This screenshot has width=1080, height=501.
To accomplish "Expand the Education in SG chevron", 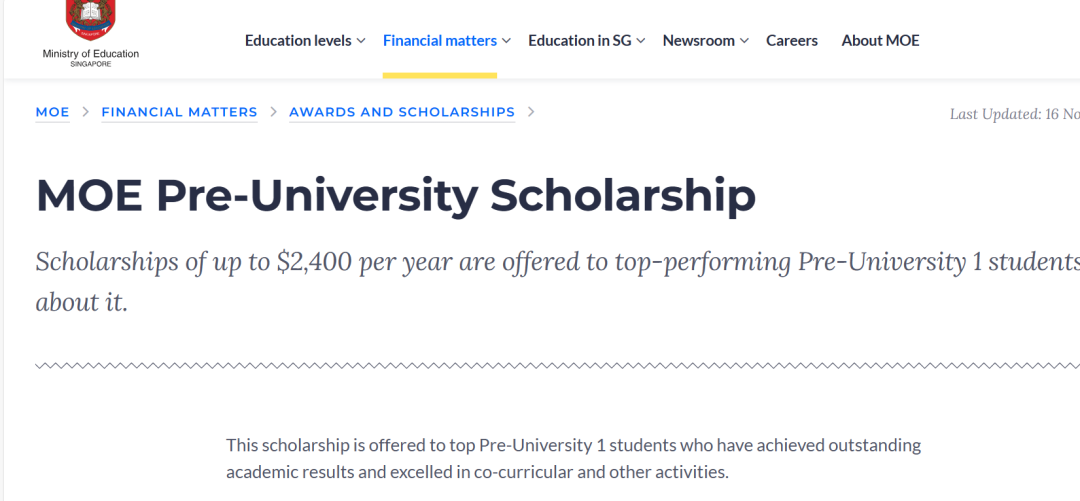I will pos(641,41).
